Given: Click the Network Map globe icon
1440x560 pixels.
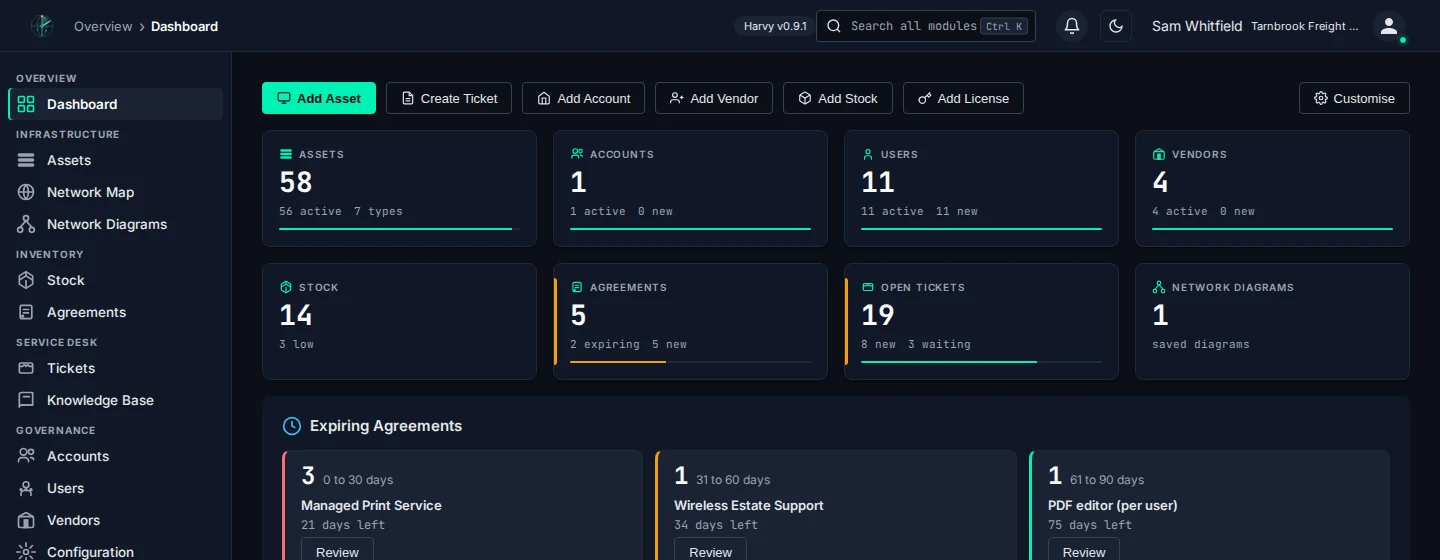Looking at the screenshot, I should tap(26, 192).
